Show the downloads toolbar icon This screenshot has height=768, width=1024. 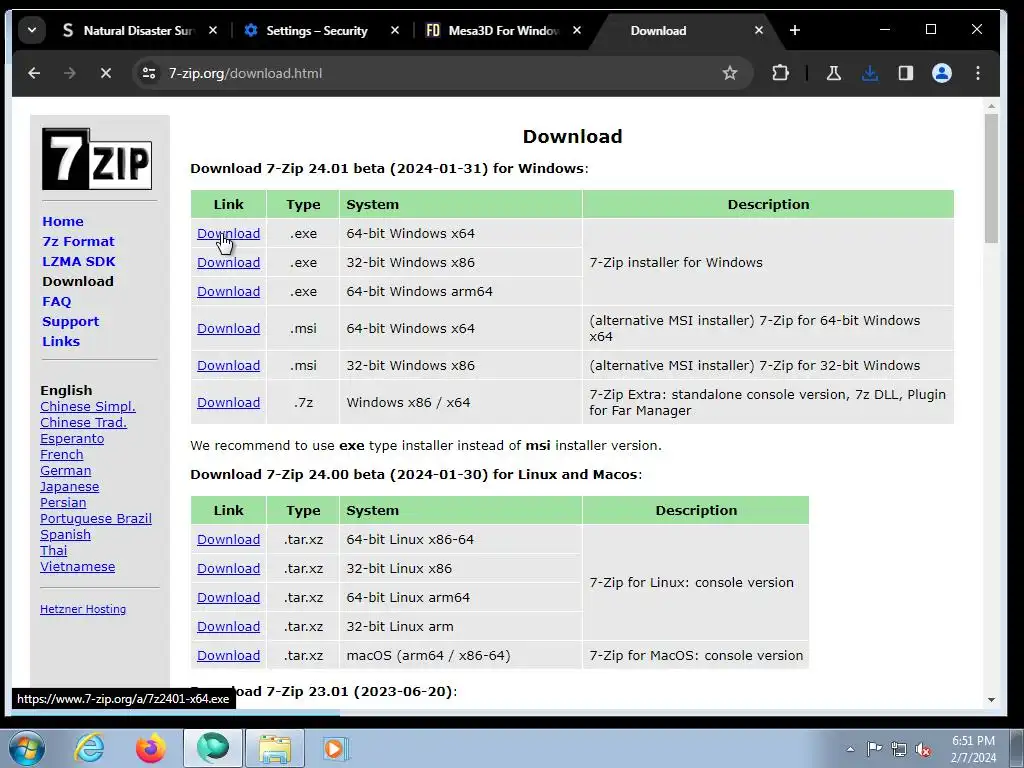point(869,73)
